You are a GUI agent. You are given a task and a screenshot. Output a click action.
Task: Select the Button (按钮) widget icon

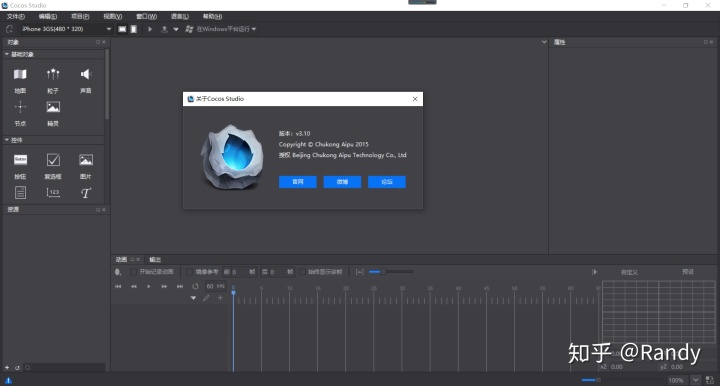point(20,159)
